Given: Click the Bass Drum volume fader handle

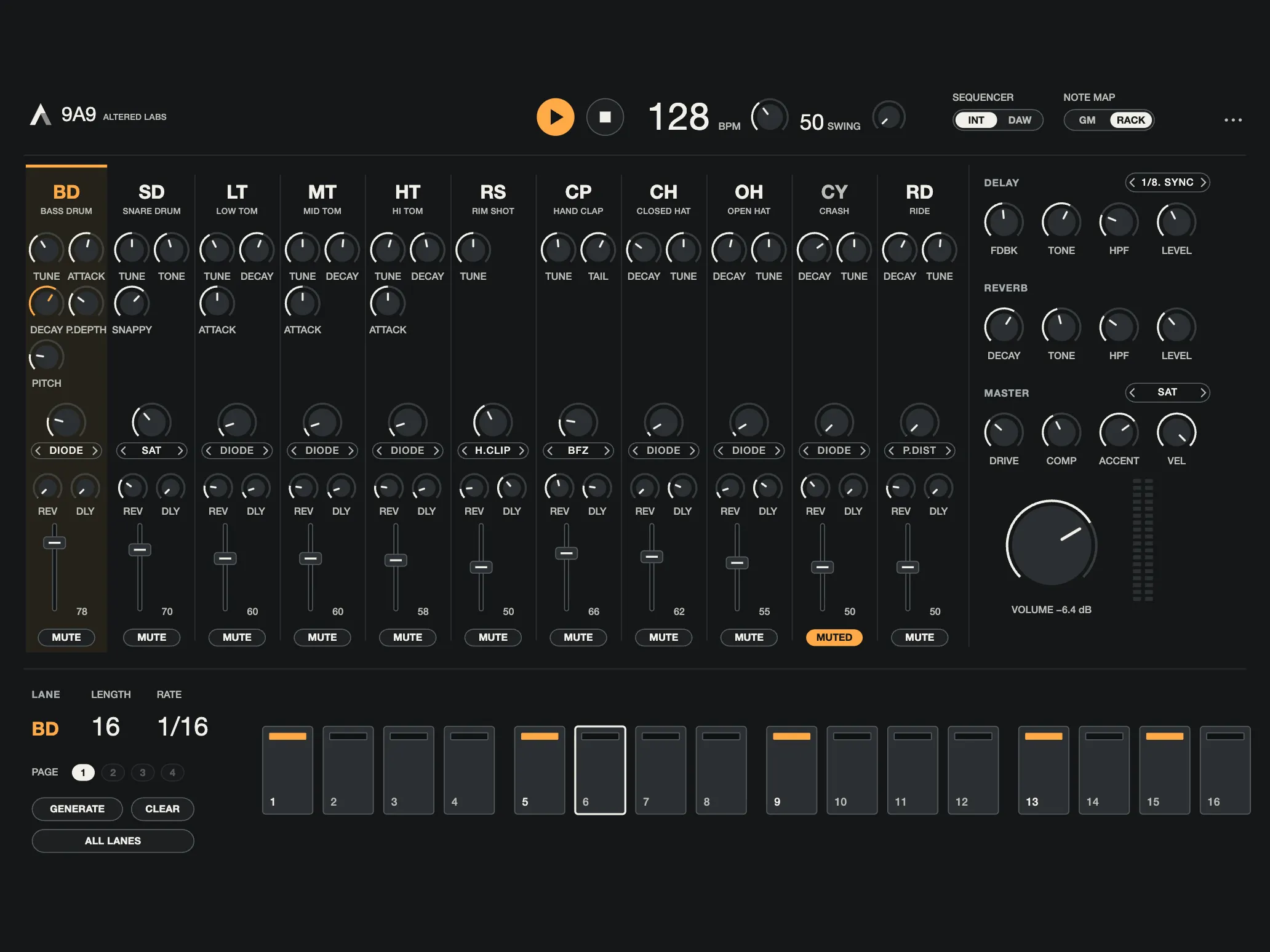Looking at the screenshot, I should (x=54, y=543).
